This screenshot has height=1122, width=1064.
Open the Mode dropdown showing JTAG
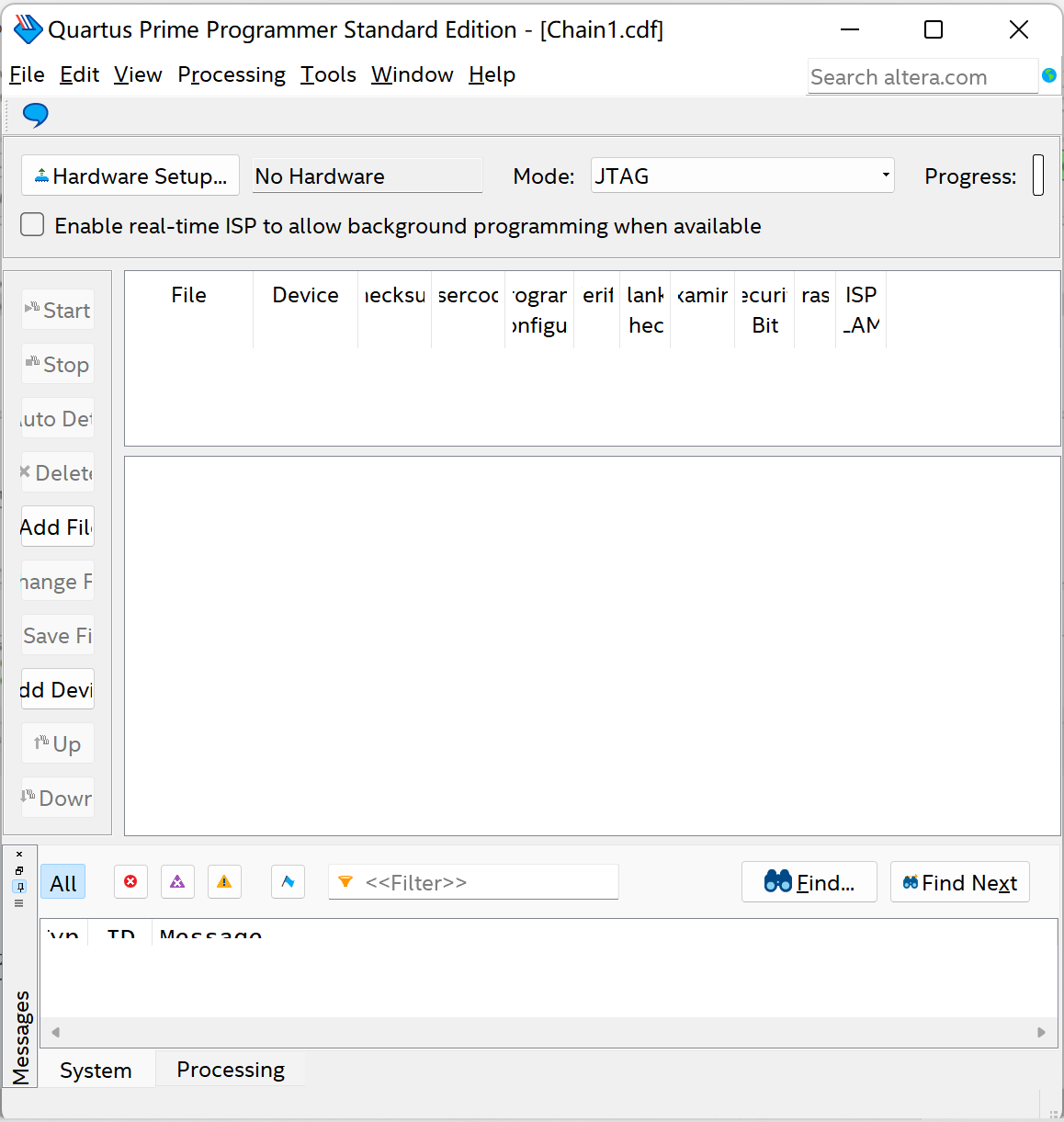pyautogui.click(x=742, y=176)
